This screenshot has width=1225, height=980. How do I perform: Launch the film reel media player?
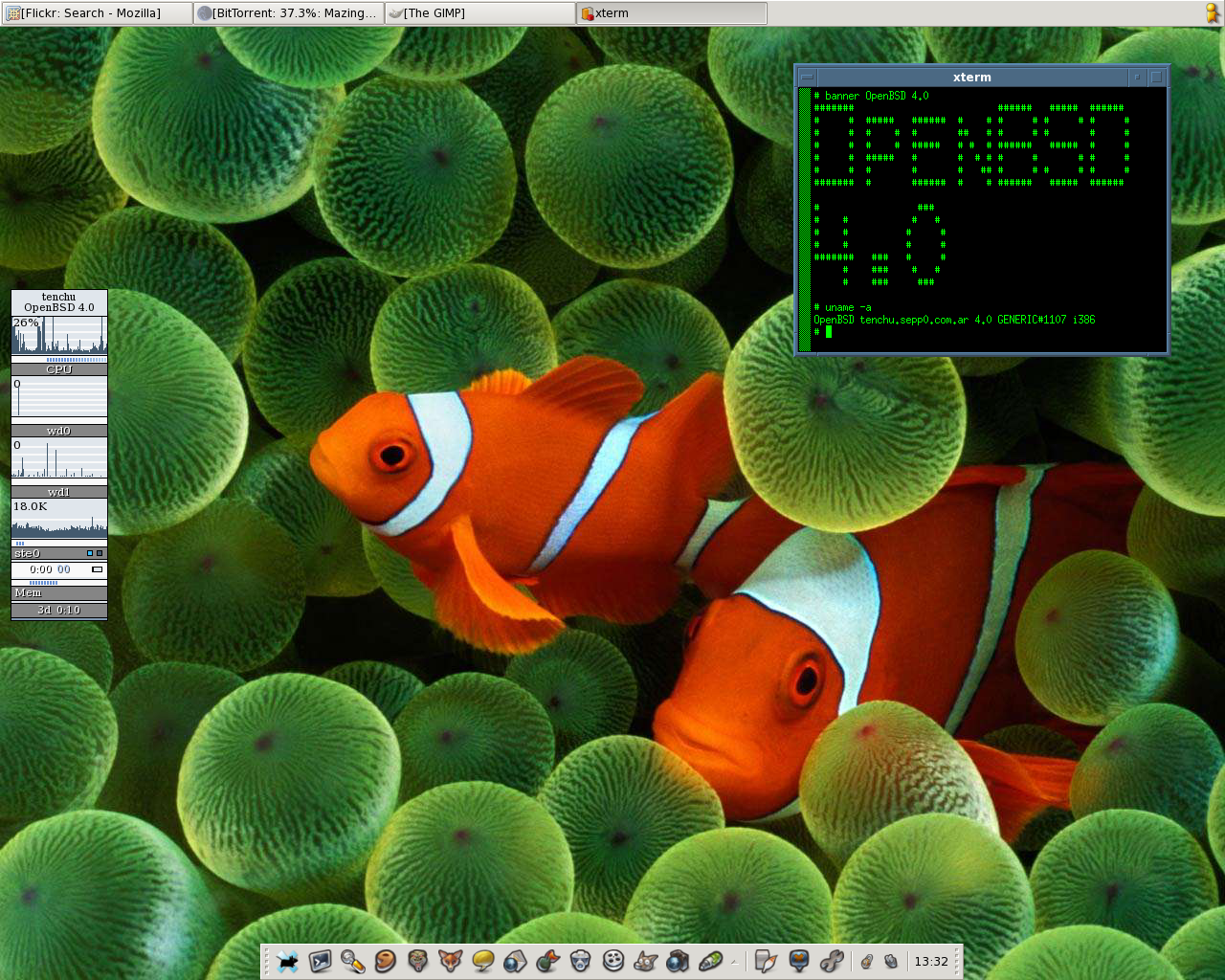(x=613, y=961)
